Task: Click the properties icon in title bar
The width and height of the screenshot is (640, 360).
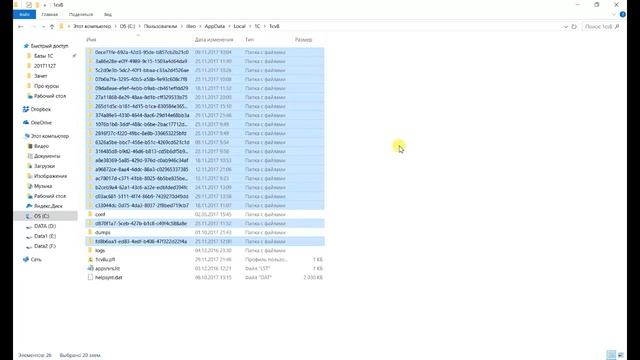Action: [29, 5]
